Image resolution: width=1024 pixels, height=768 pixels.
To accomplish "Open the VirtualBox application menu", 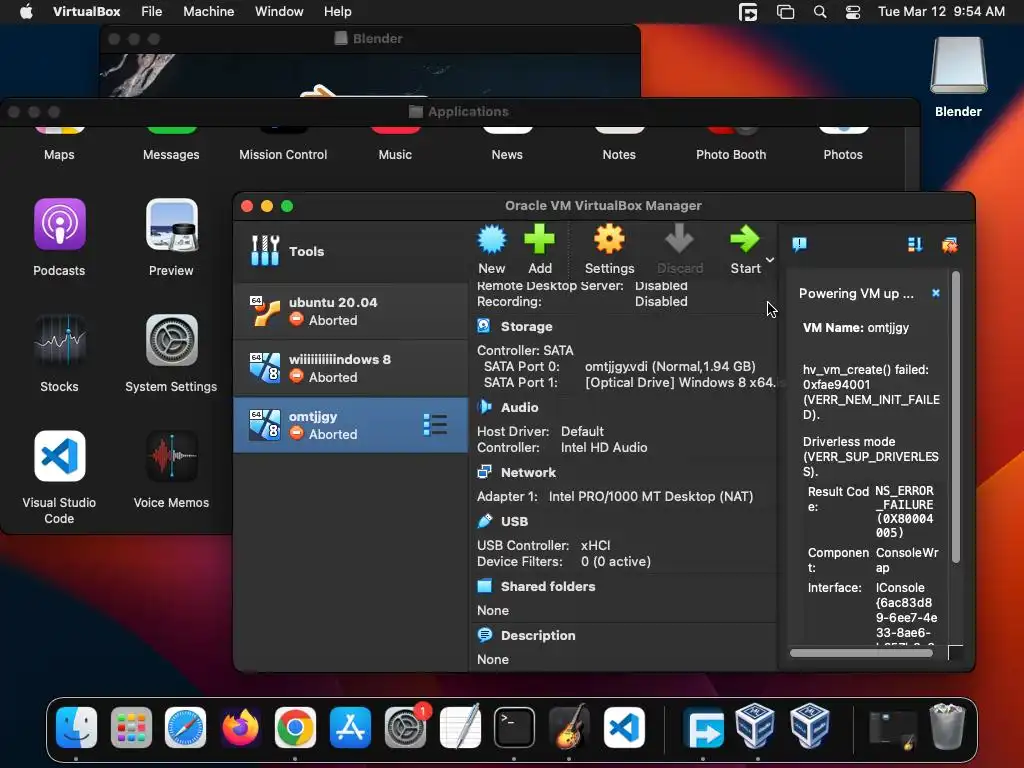I will (86, 12).
